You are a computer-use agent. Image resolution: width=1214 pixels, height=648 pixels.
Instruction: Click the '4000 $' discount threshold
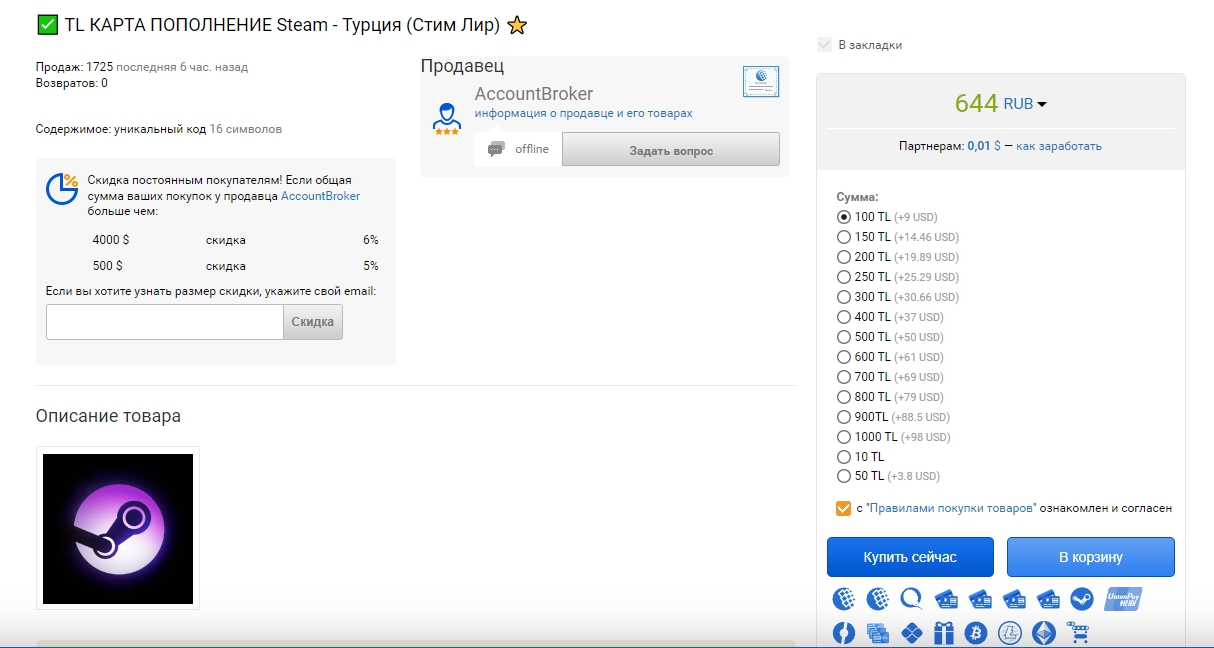[x=111, y=240]
